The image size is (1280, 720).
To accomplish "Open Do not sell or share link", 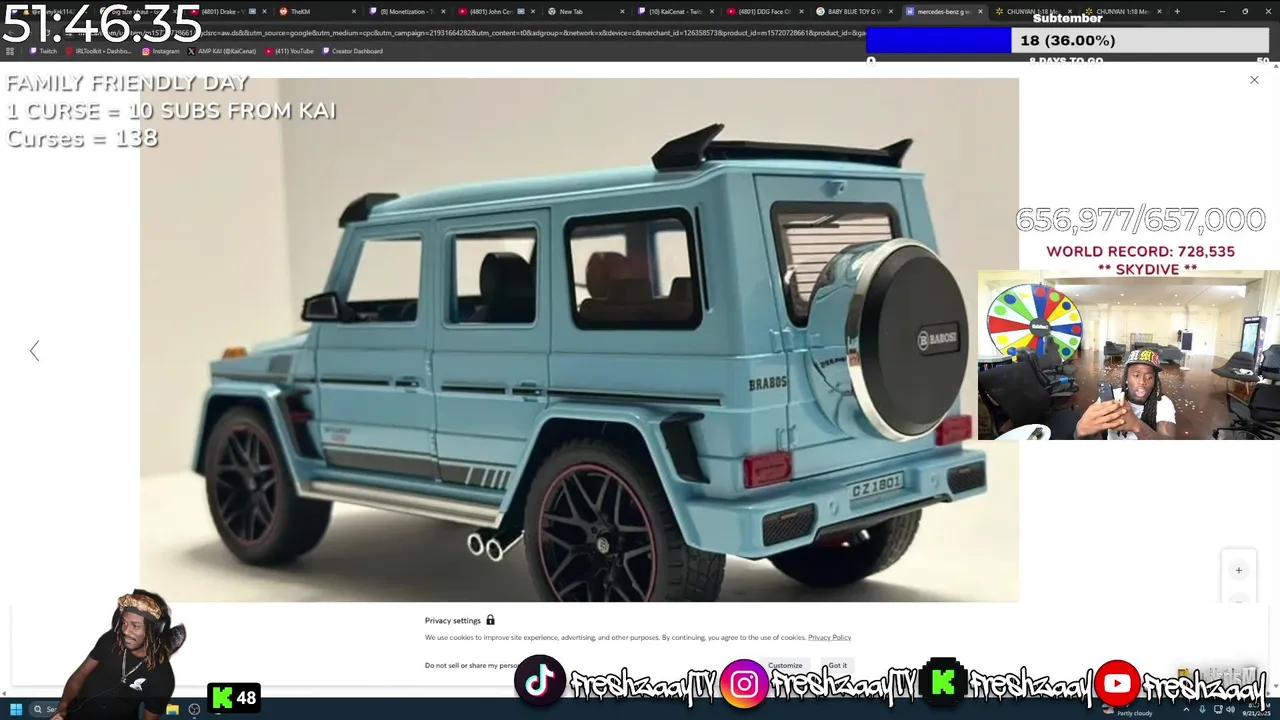I will pos(471,665).
